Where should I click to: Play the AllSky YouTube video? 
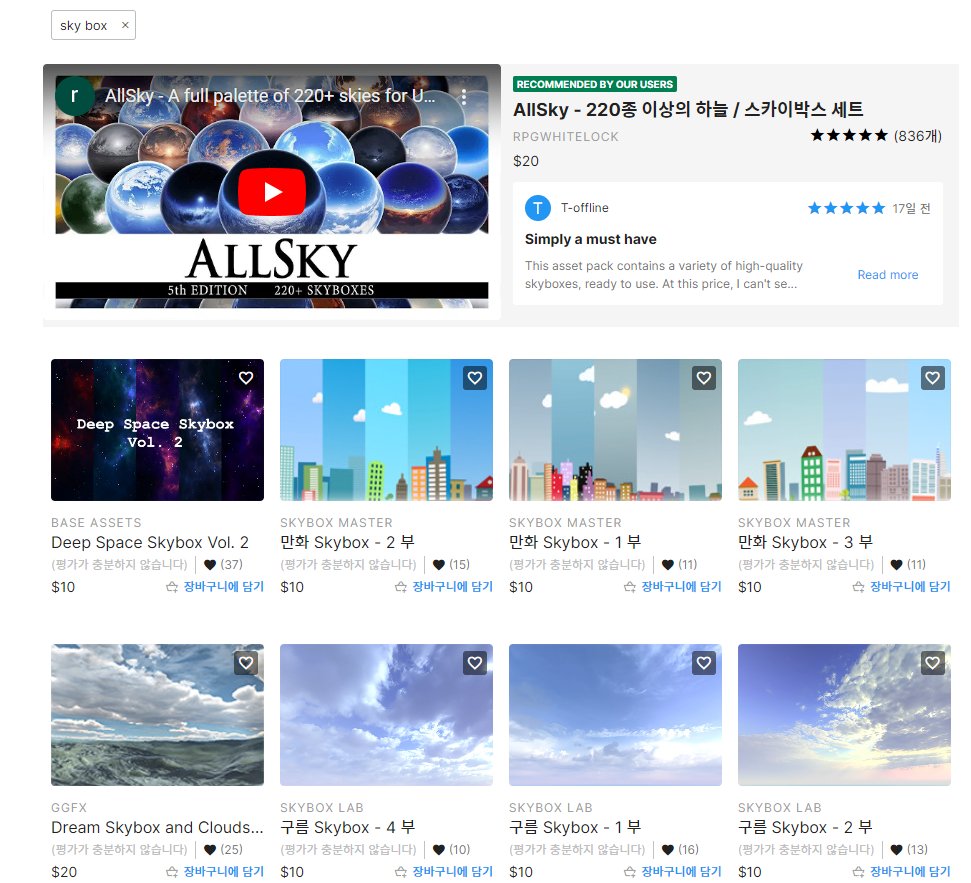click(x=272, y=192)
